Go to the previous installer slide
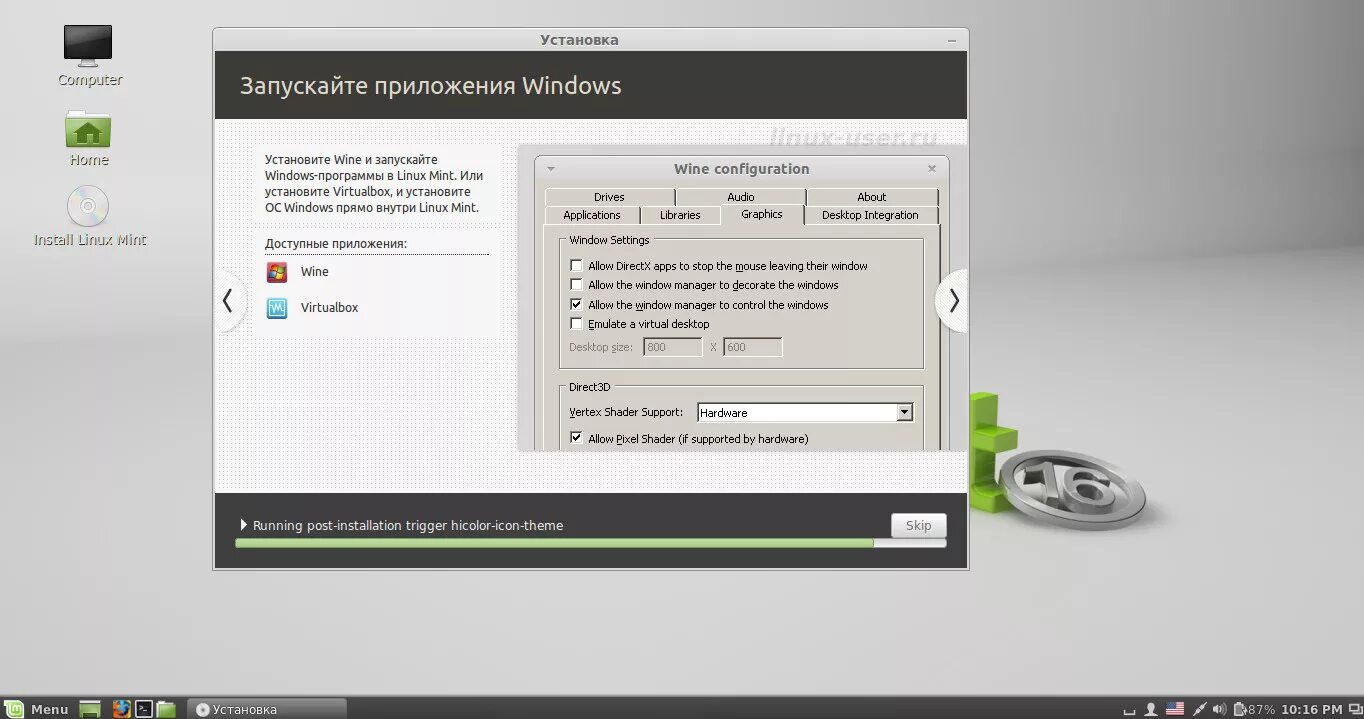Image resolution: width=1364 pixels, height=719 pixels. coord(228,300)
